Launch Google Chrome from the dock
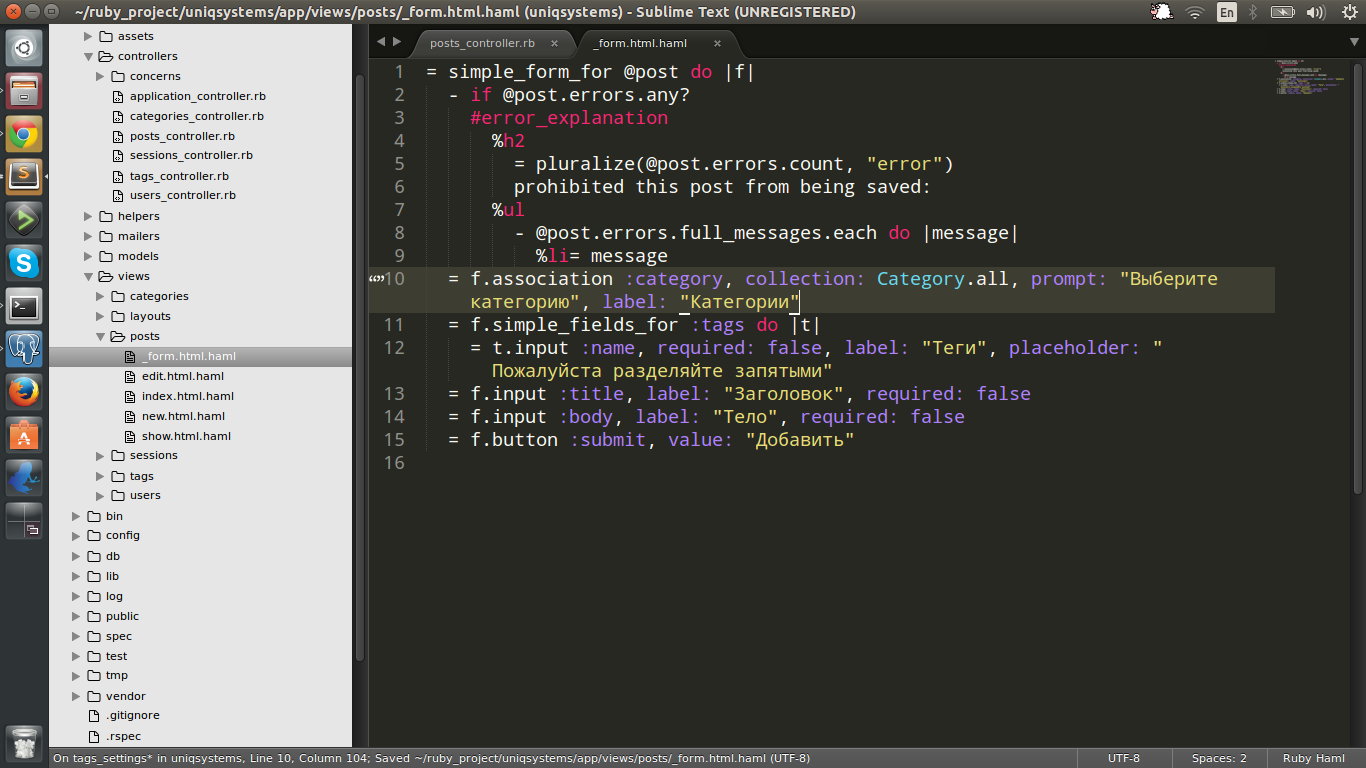Image resolution: width=1366 pixels, height=768 pixels. (24, 134)
